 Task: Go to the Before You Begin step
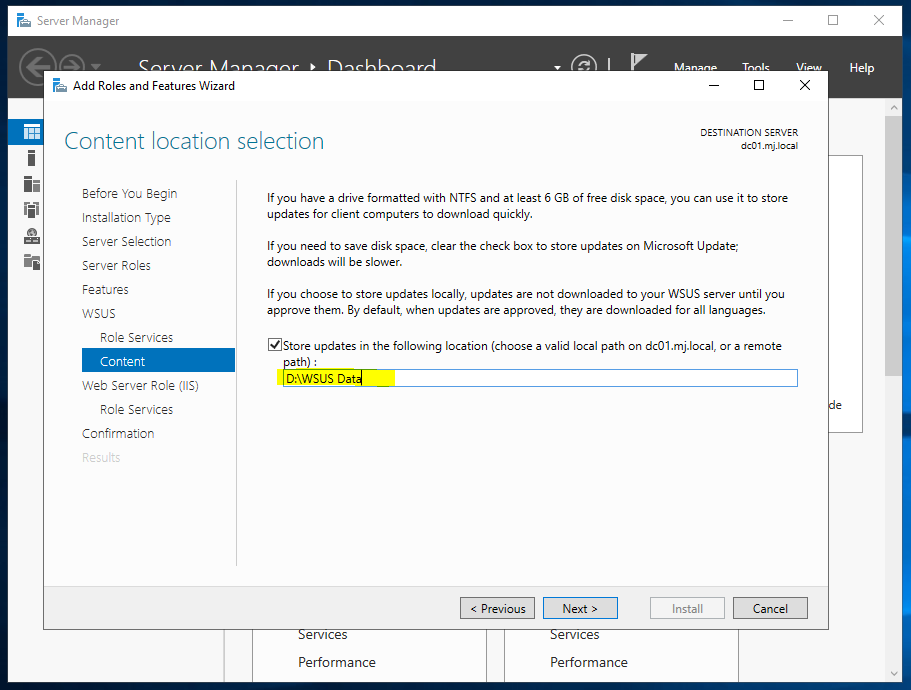(x=130, y=193)
